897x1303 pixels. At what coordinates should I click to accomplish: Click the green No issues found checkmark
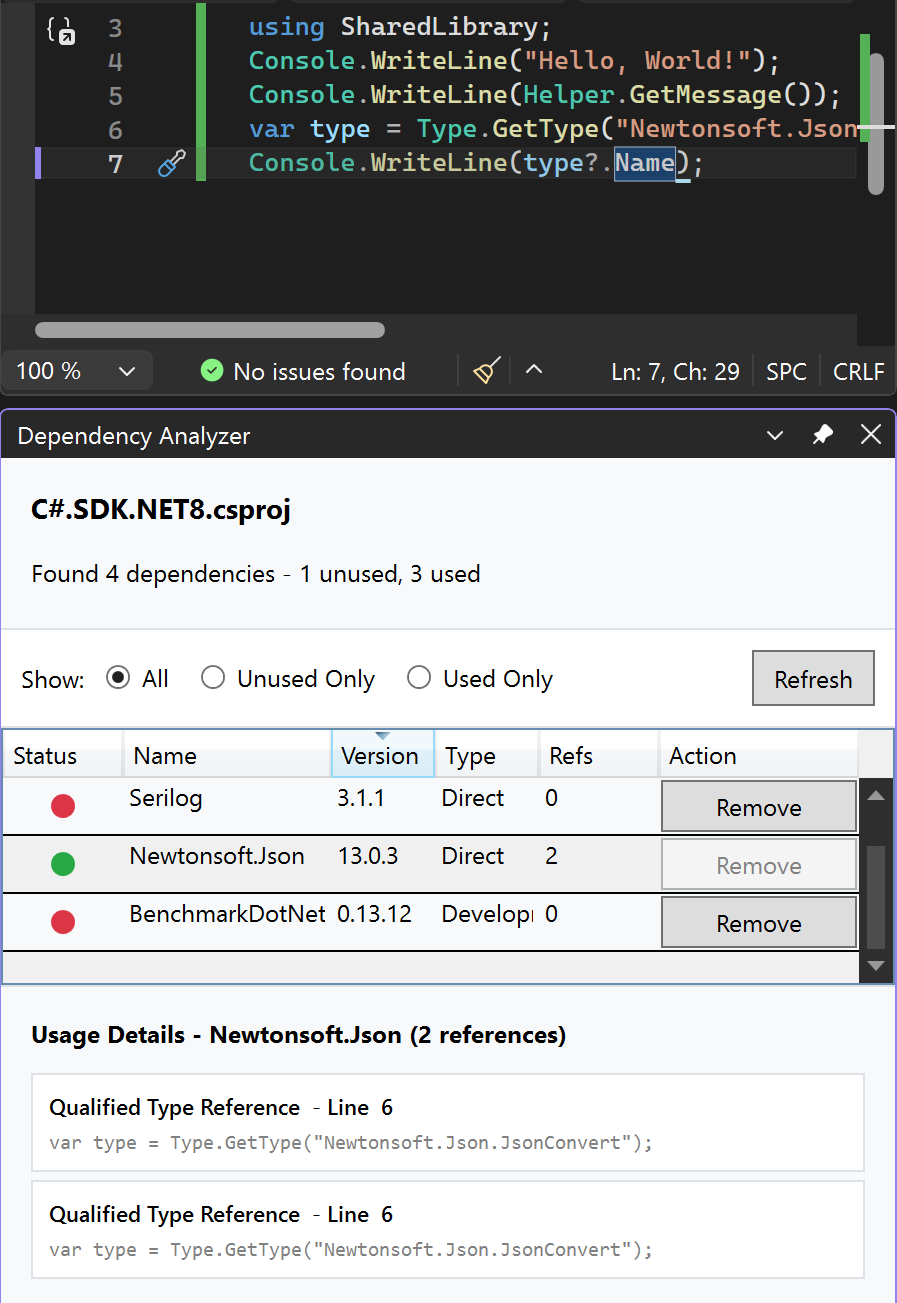click(x=211, y=371)
